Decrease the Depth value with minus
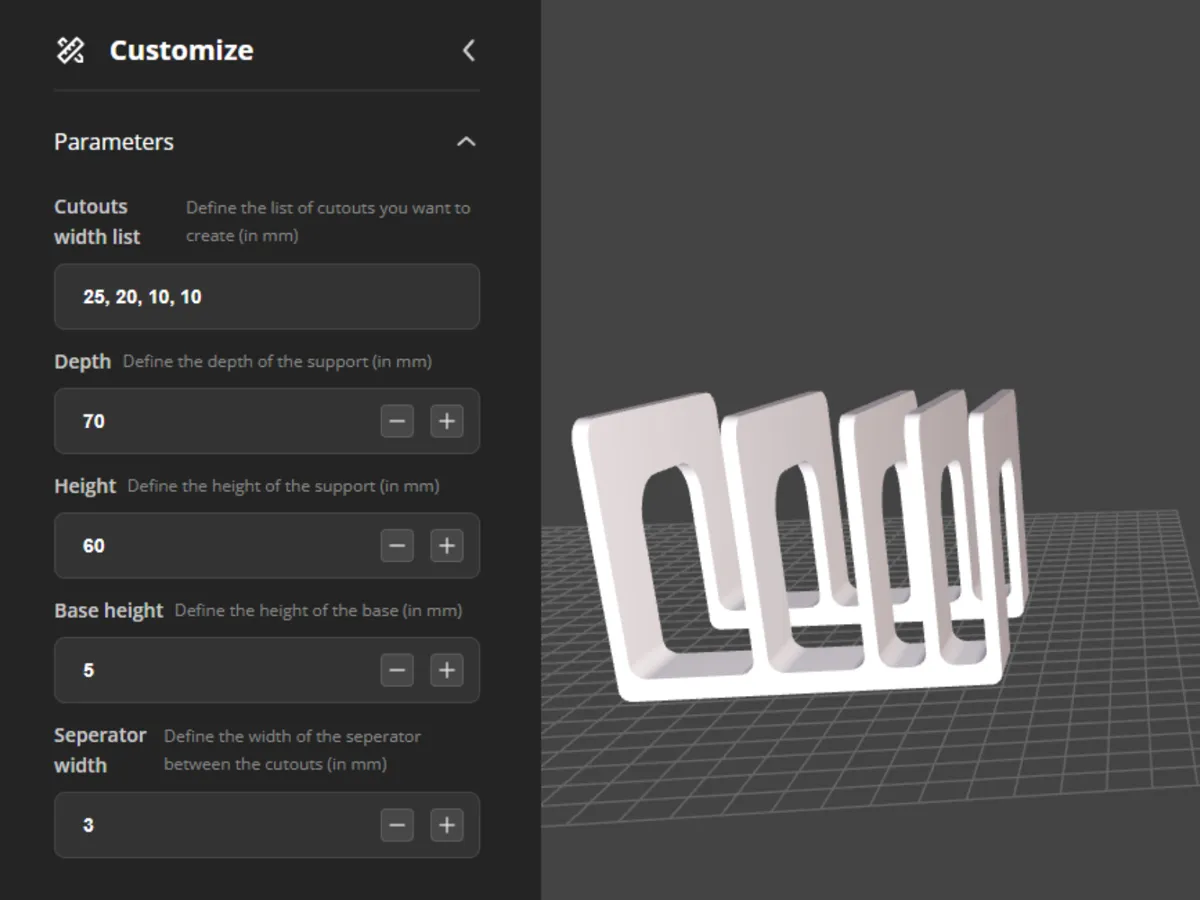The width and height of the screenshot is (1200, 900). coord(397,421)
